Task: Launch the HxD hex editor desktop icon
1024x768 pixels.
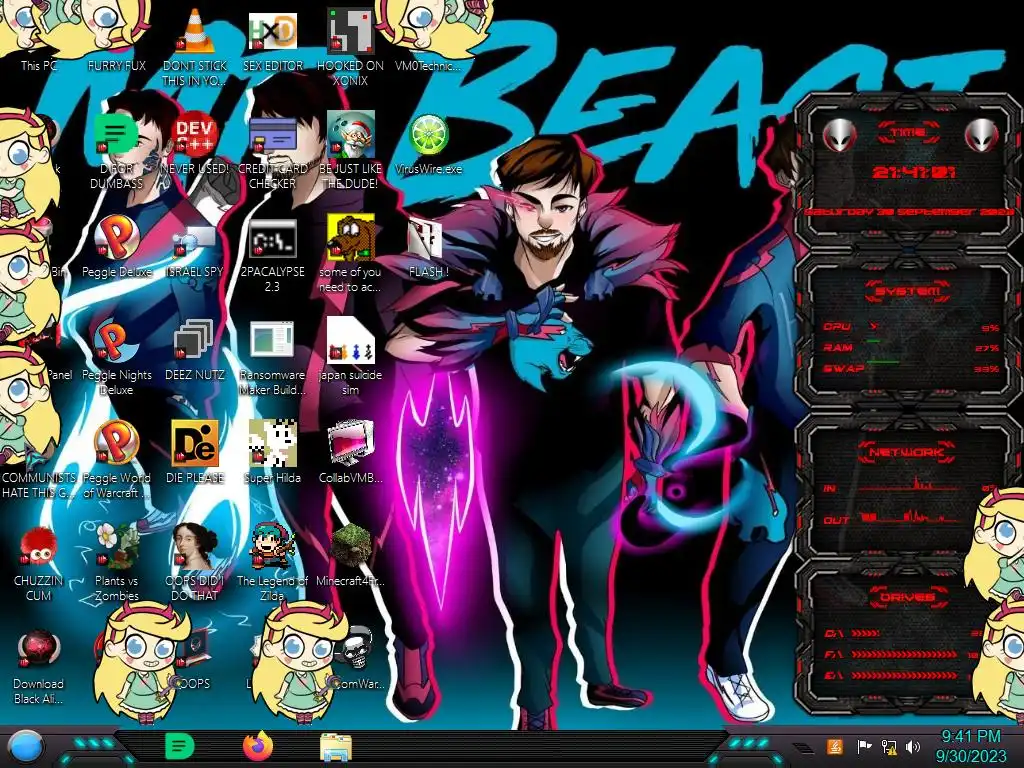Action: click(272, 31)
